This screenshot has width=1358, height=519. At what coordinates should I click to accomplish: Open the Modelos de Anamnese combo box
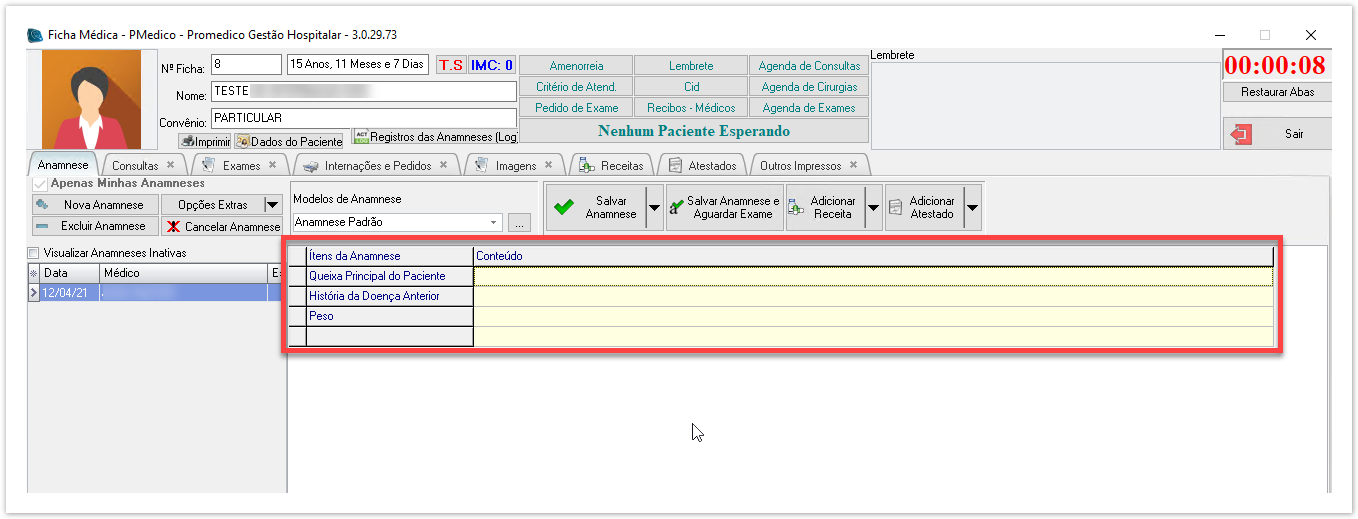click(x=397, y=222)
